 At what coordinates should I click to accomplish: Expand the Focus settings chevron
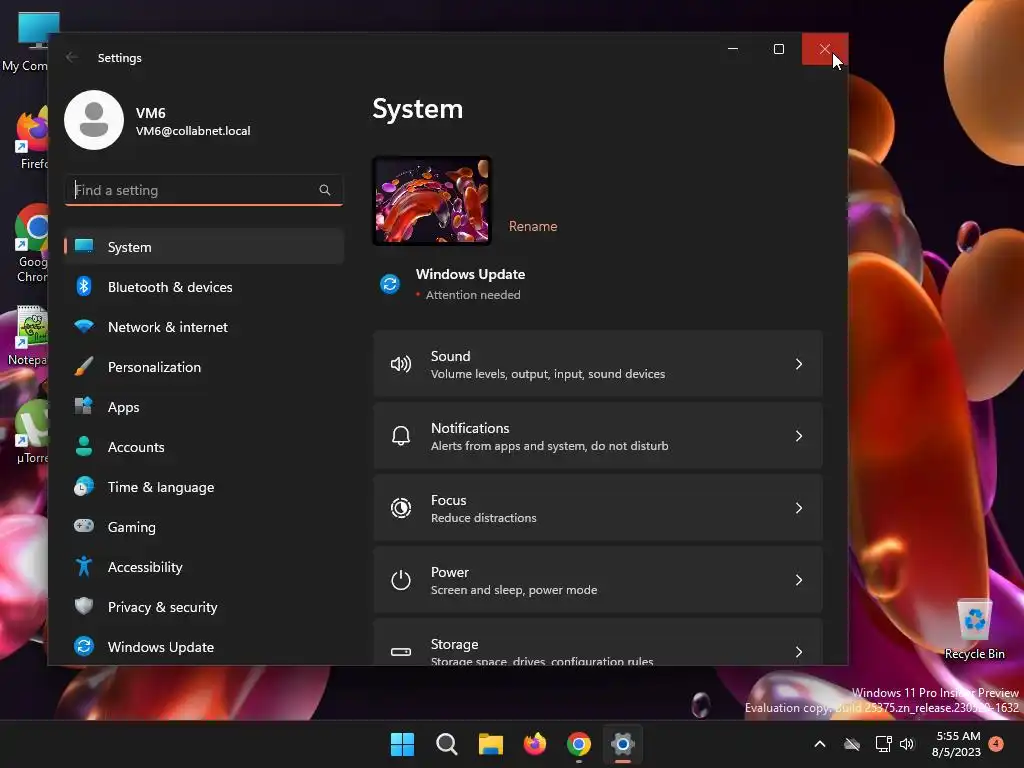(x=799, y=508)
